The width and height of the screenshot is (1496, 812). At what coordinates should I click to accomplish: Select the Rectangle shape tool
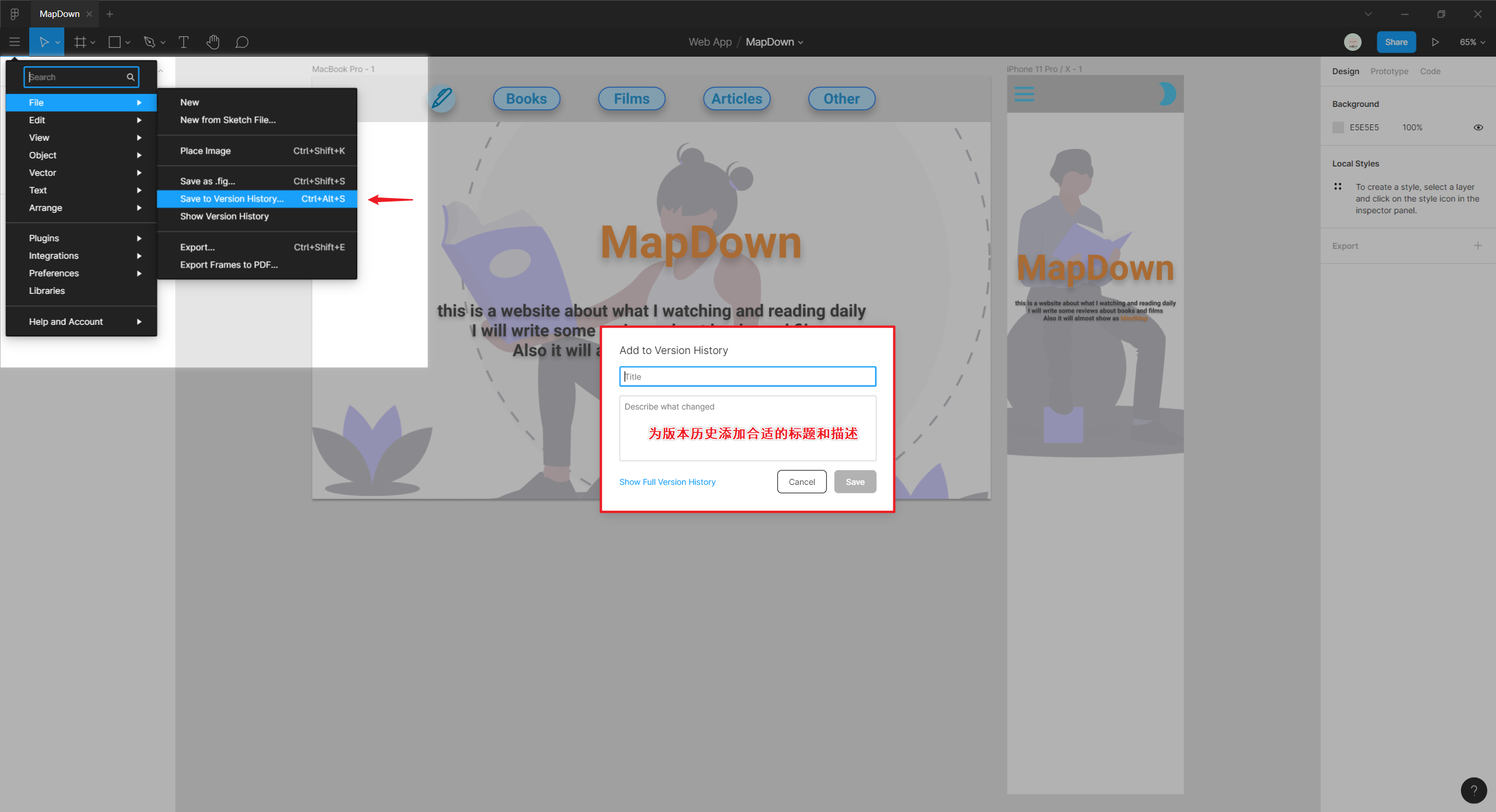click(115, 42)
